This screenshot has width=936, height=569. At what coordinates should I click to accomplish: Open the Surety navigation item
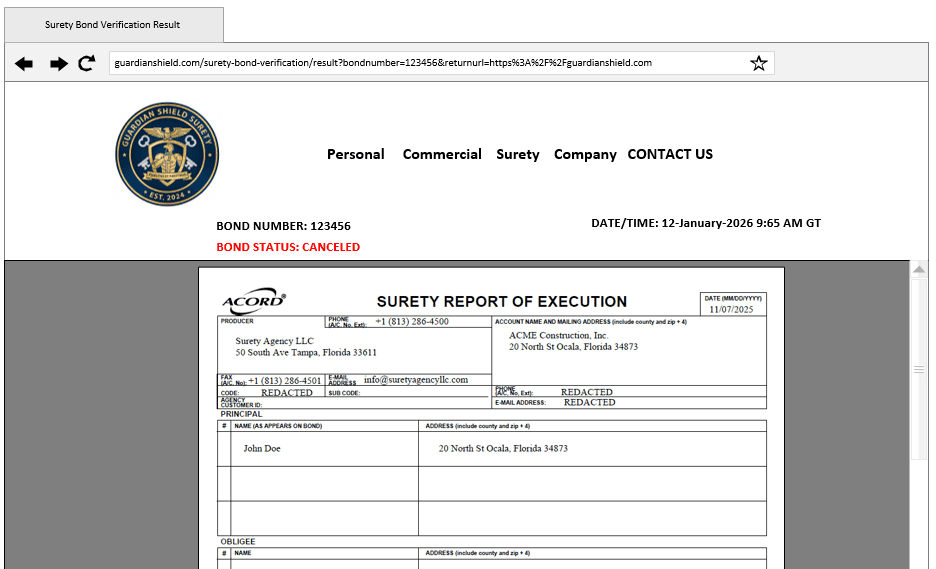click(517, 154)
